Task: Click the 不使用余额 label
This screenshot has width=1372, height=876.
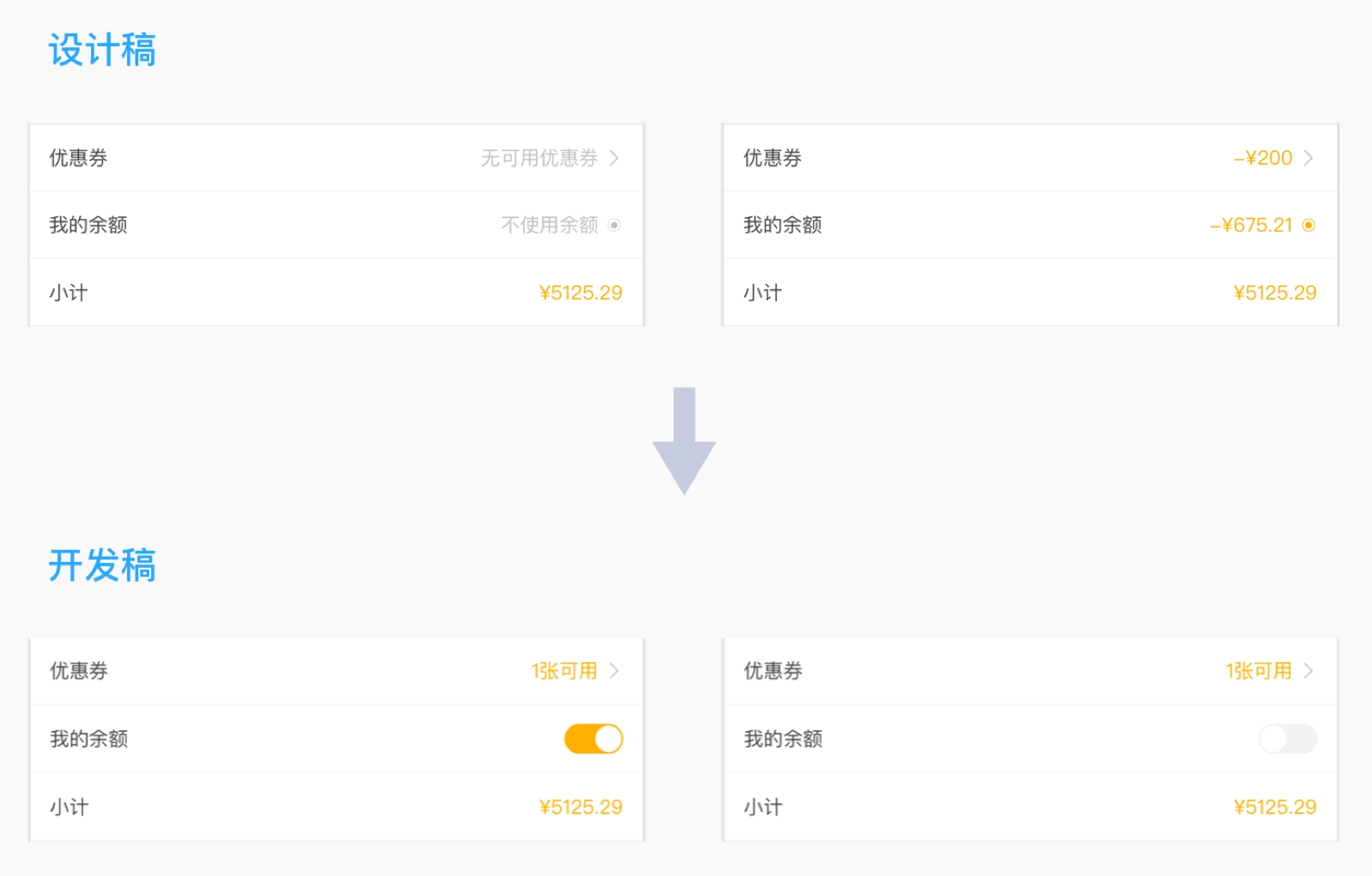Action: [x=549, y=226]
